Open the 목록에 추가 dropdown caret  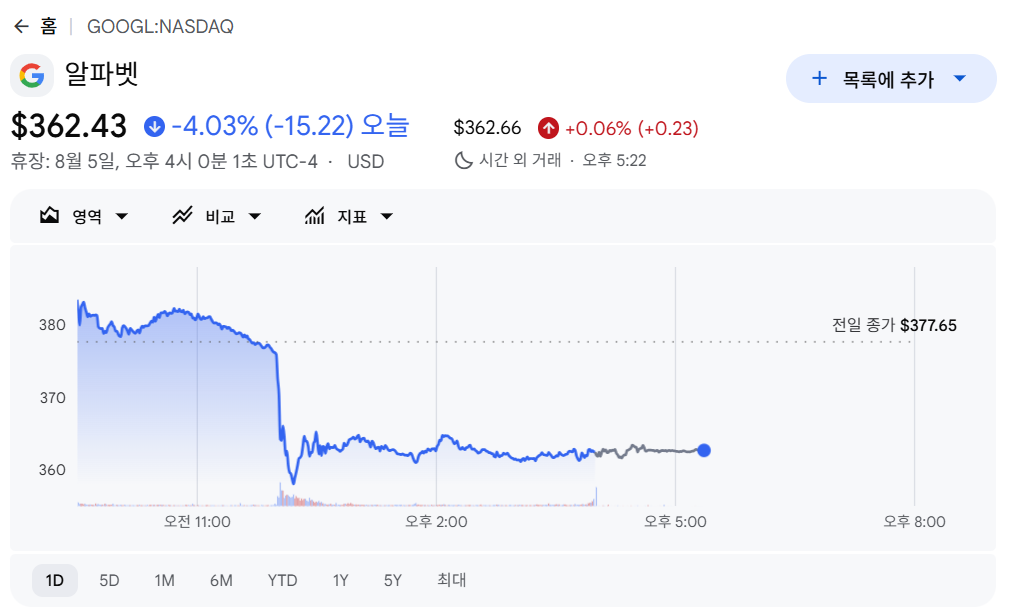pos(960,79)
